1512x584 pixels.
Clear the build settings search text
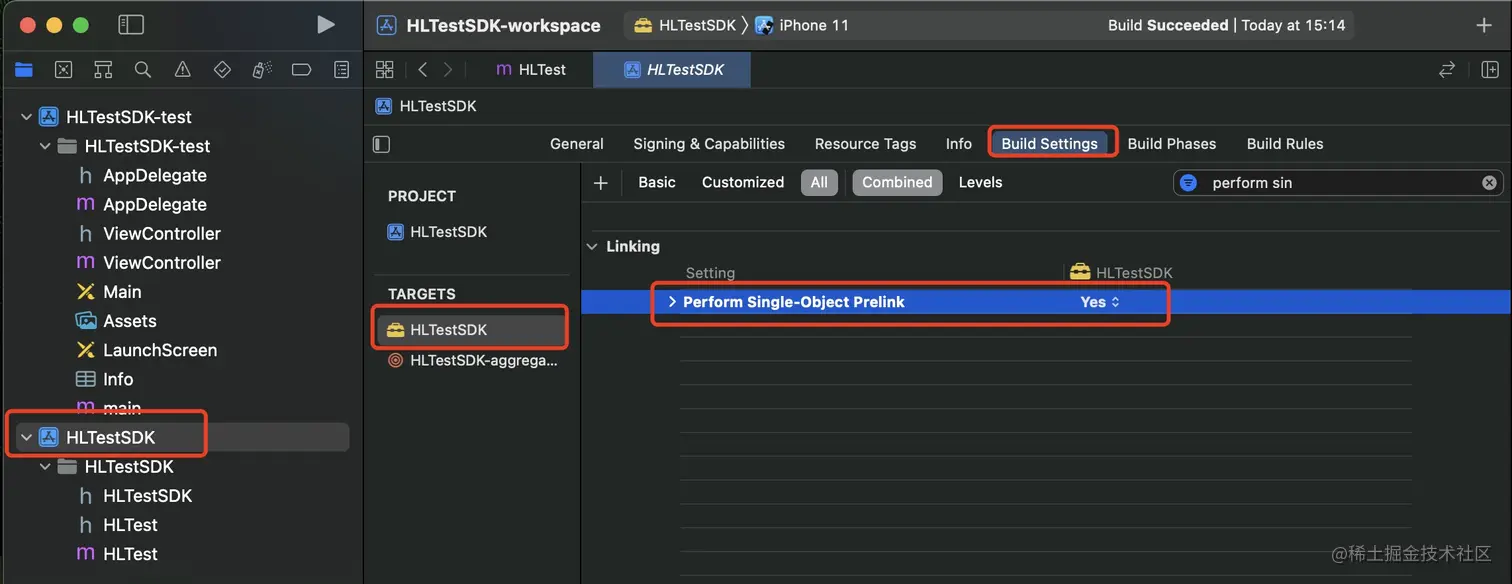pyautogui.click(x=1489, y=183)
